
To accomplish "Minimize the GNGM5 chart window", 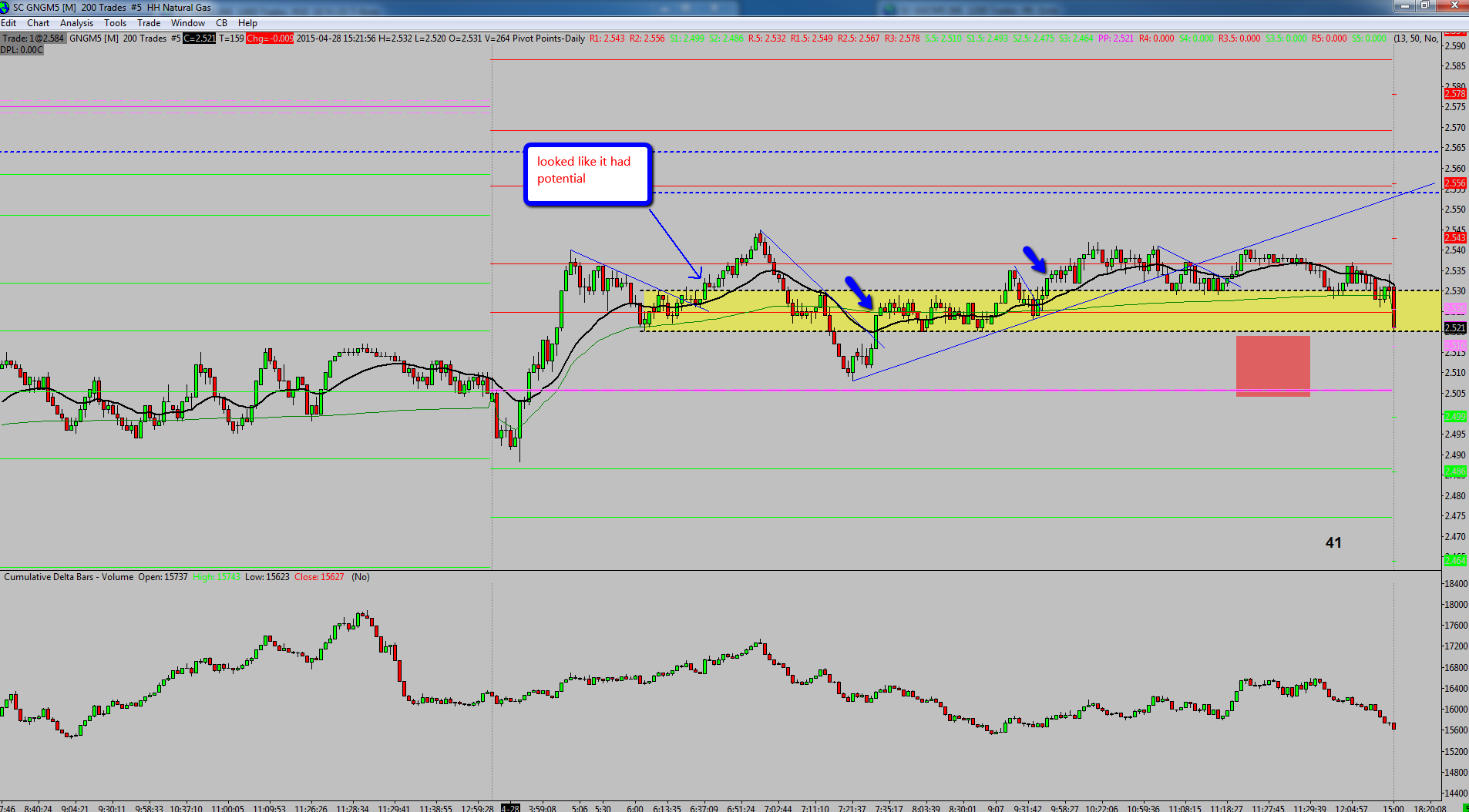I will click(x=1405, y=5).
